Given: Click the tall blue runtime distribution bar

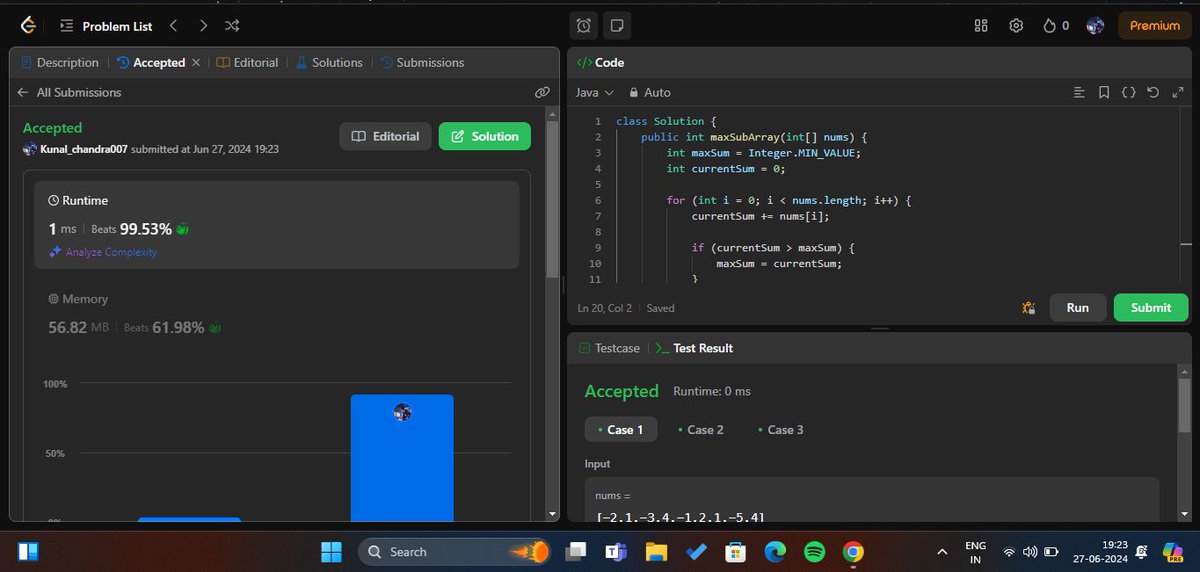Looking at the screenshot, I should 402,457.
